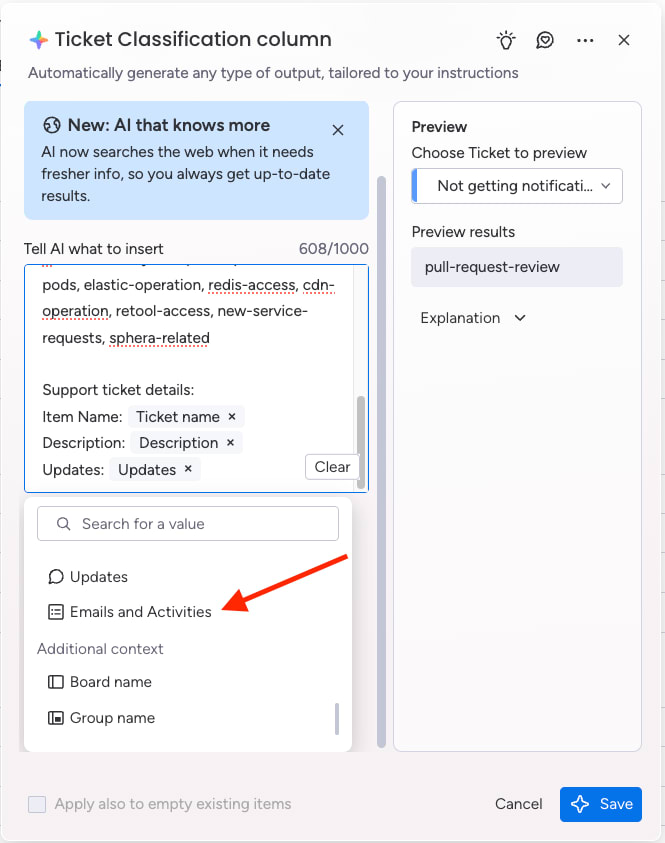Remove the Updates token
This screenshot has height=843, width=665.
point(188,468)
